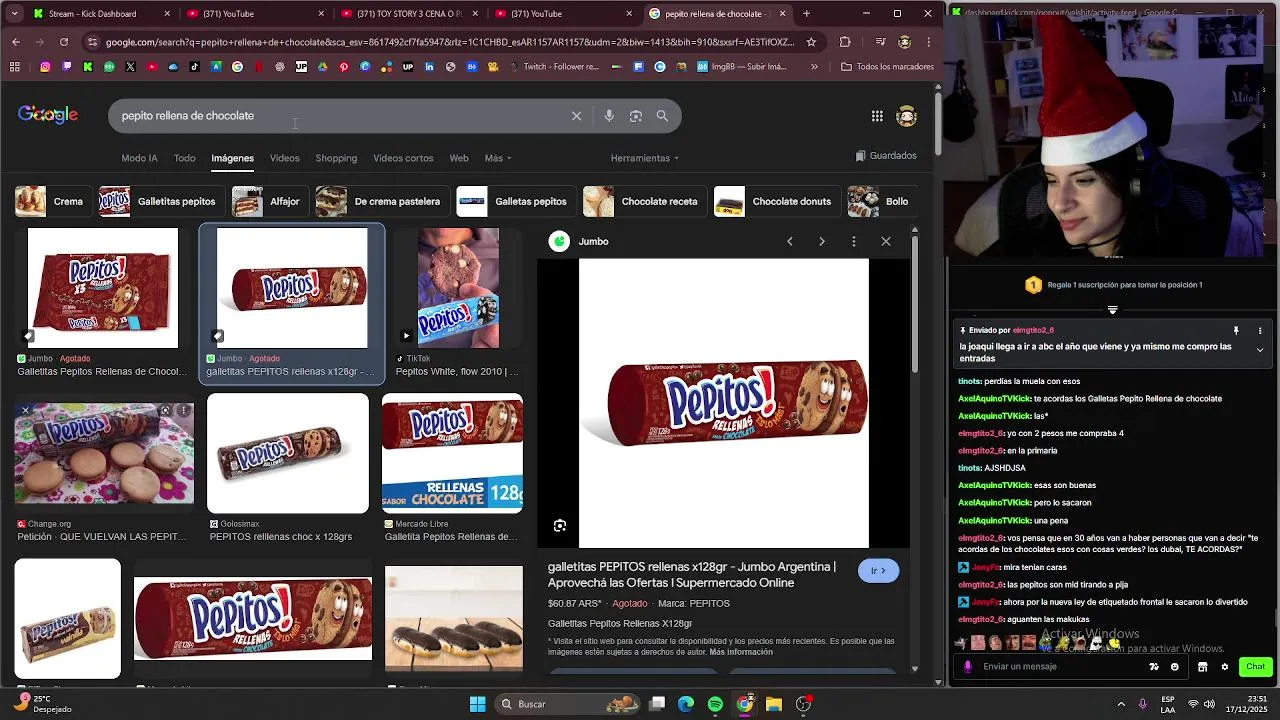The image size is (1280, 720).
Task: Open the Mercado Libre Pepitos thumbnail
Action: (x=452, y=453)
